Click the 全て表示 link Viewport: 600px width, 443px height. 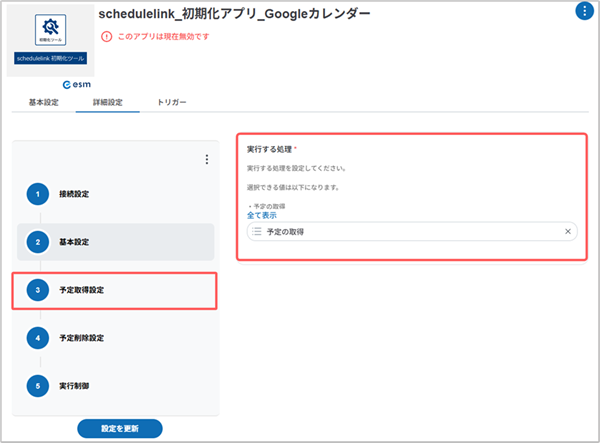coord(262,215)
